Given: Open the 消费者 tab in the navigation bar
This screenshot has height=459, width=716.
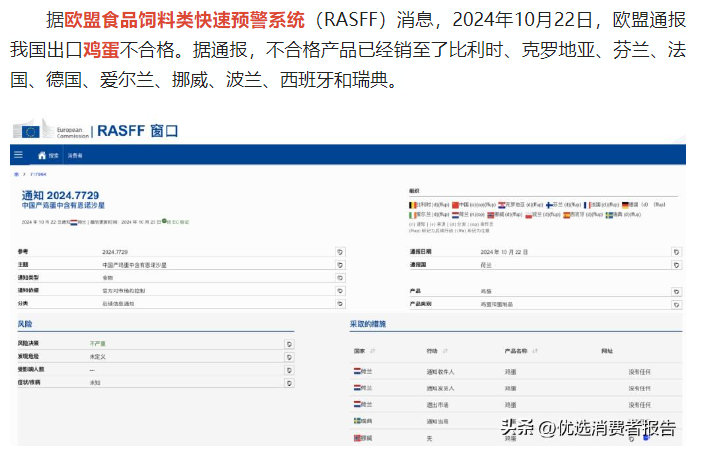Looking at the screenshot, I should (75, 156).
